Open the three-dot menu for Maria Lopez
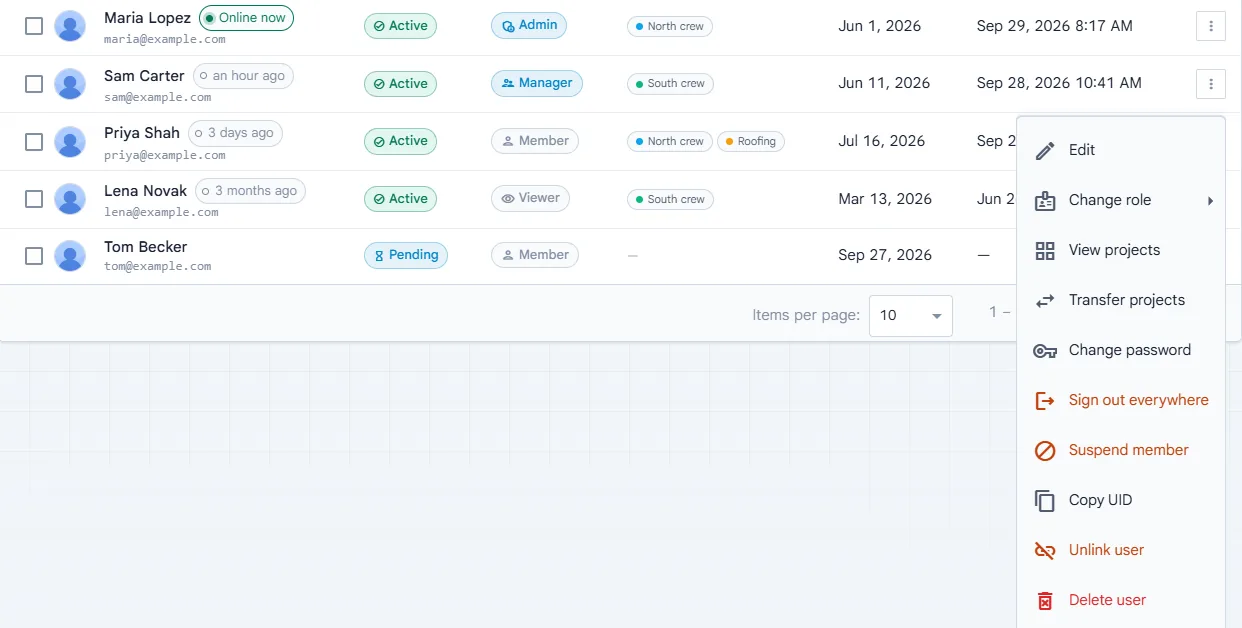This screenshot has width=1242, height=628. point(1211,26)
